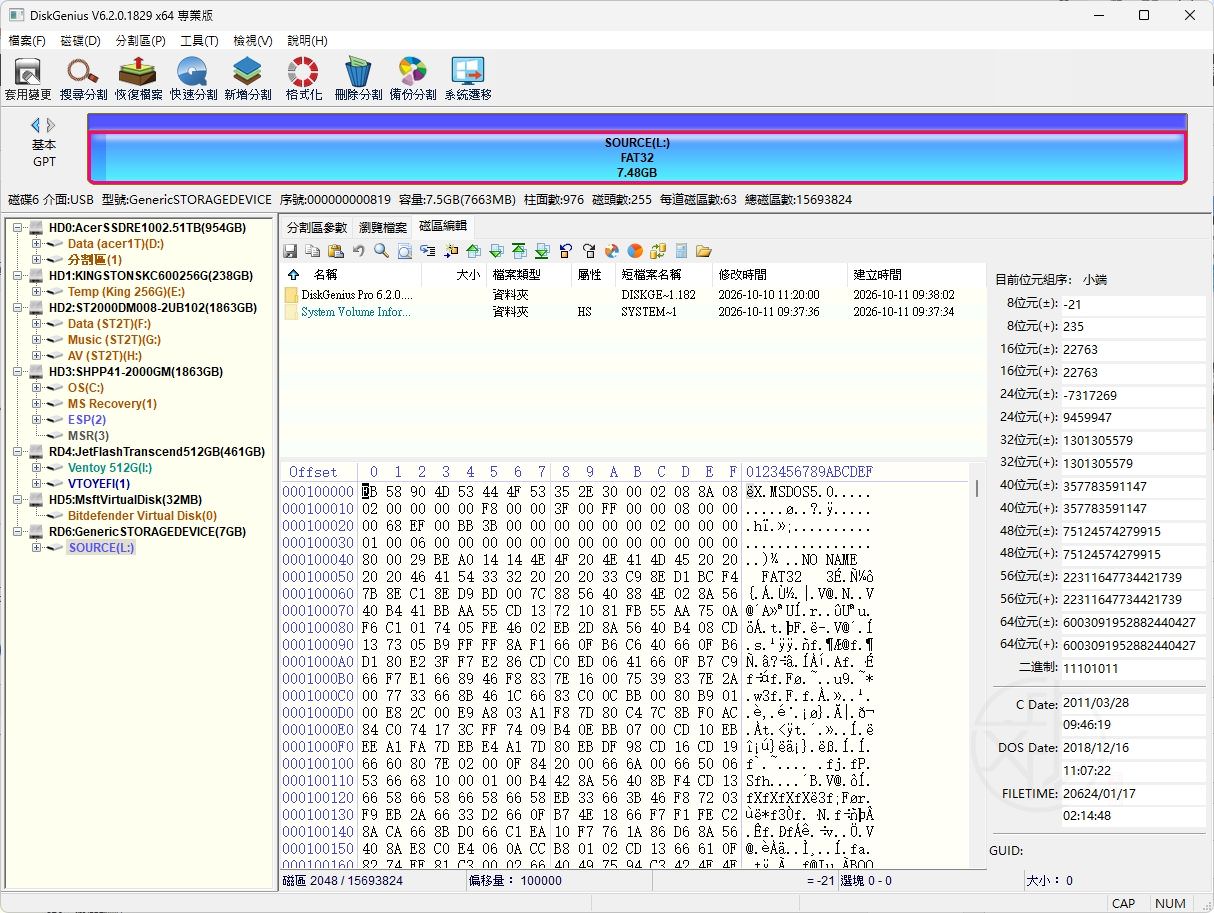Image resolution: width=1214 pixels, height=913 pixels.
Task: Click the paste clipboard icon in hex toolbar
Action: (336, 251)
